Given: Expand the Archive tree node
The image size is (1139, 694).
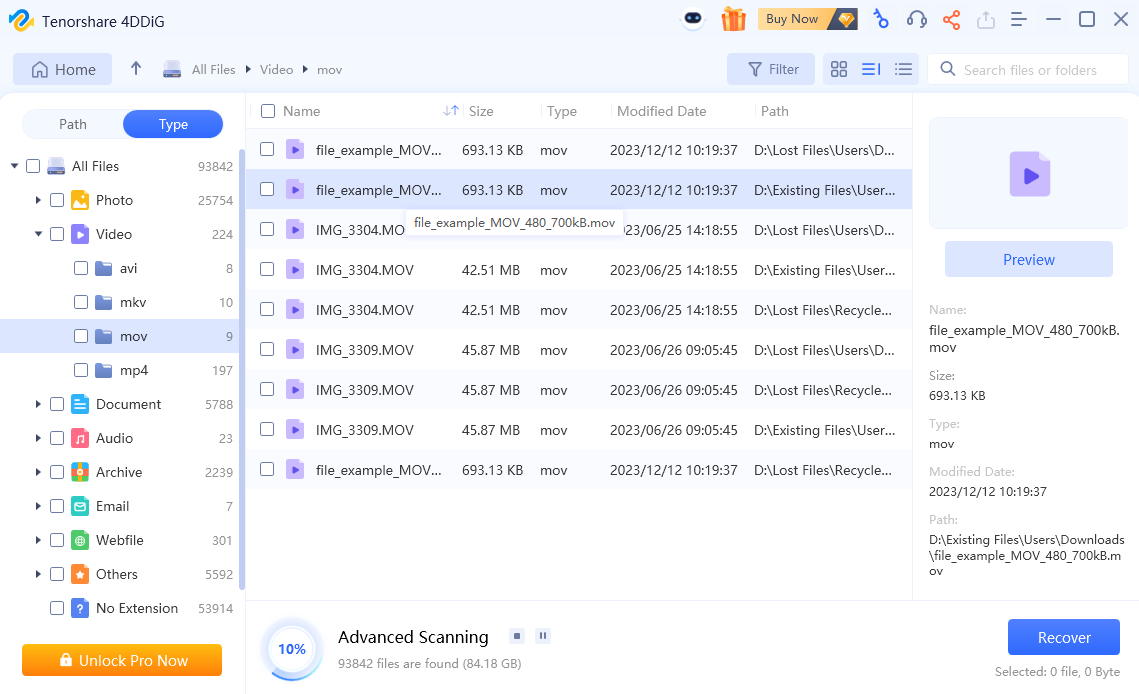Looking at the screenshot, I should click(38, 472).
